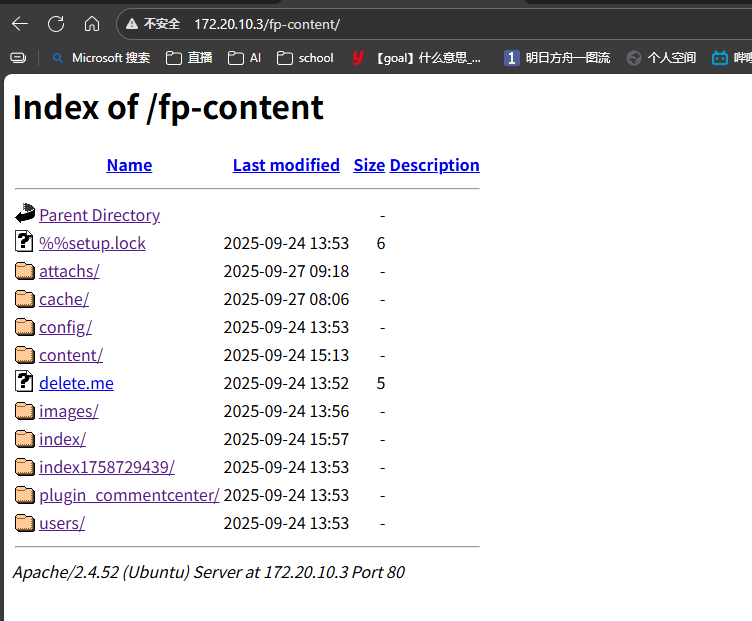Screen dimensions: 752x621
Task: Open the plugin_commentcenter/ directory link
Action: click(129, 495)
